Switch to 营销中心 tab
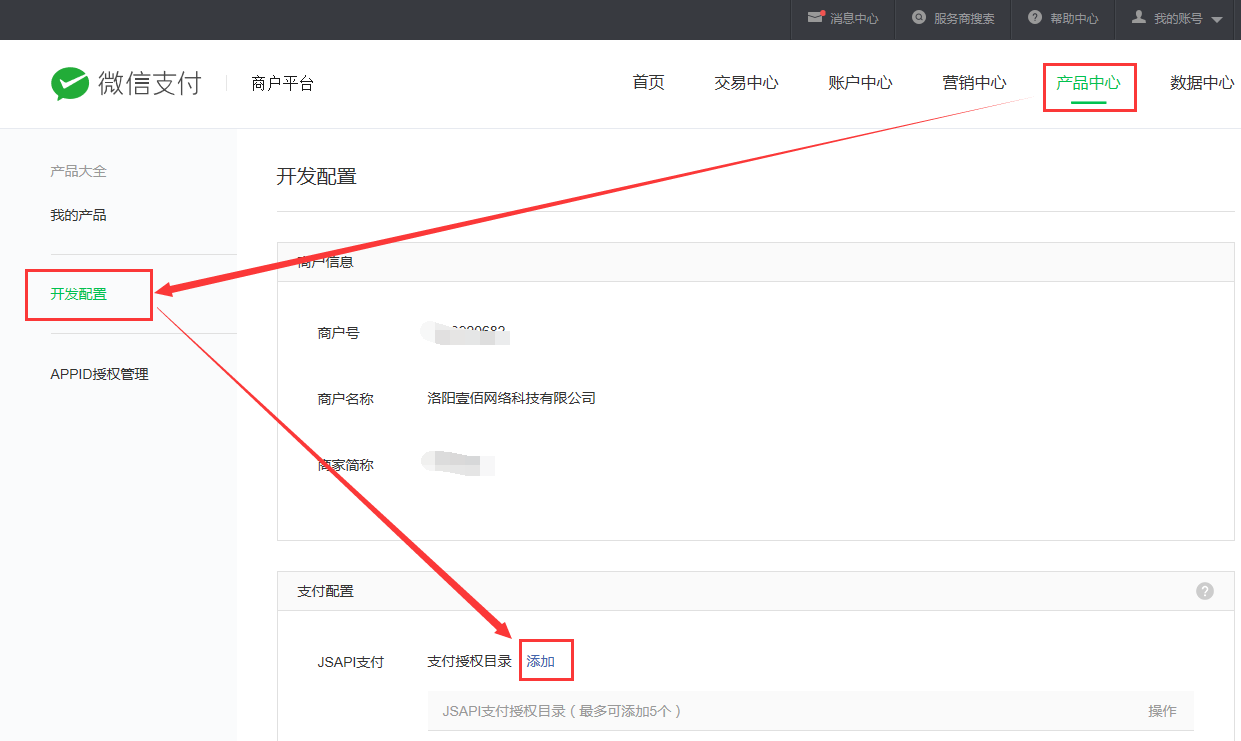 click(x=974, y=83)
